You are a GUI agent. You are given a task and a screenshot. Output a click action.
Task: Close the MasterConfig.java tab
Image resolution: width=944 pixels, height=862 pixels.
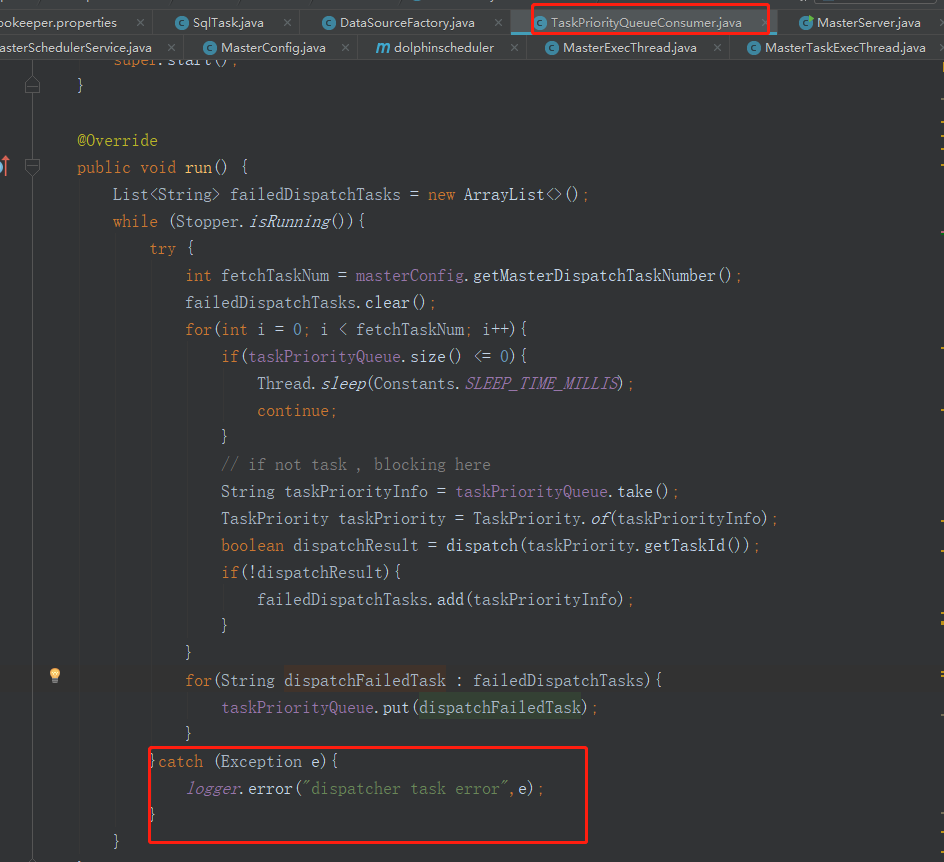tap(346, 48)
